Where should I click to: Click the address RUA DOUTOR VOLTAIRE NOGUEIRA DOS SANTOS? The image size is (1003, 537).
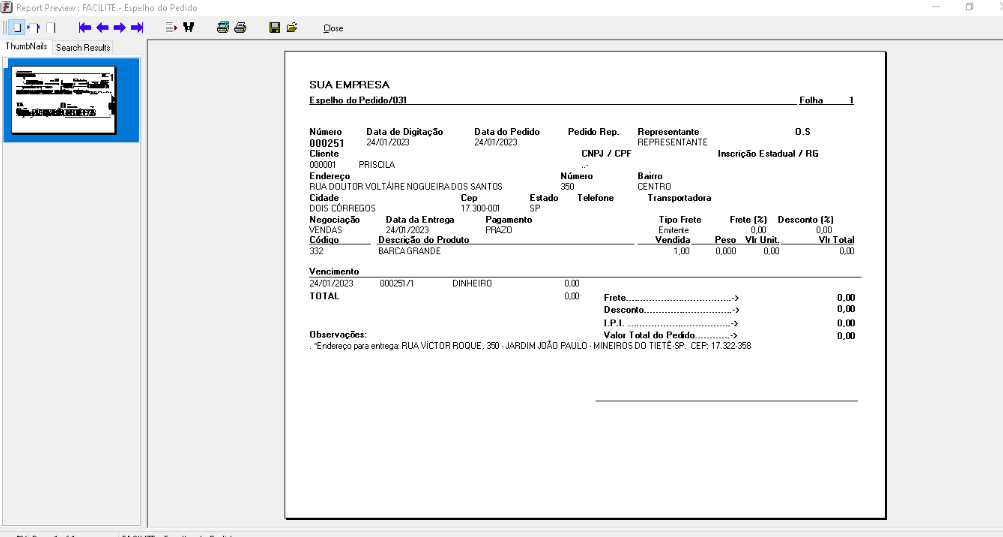click(406, 187)
